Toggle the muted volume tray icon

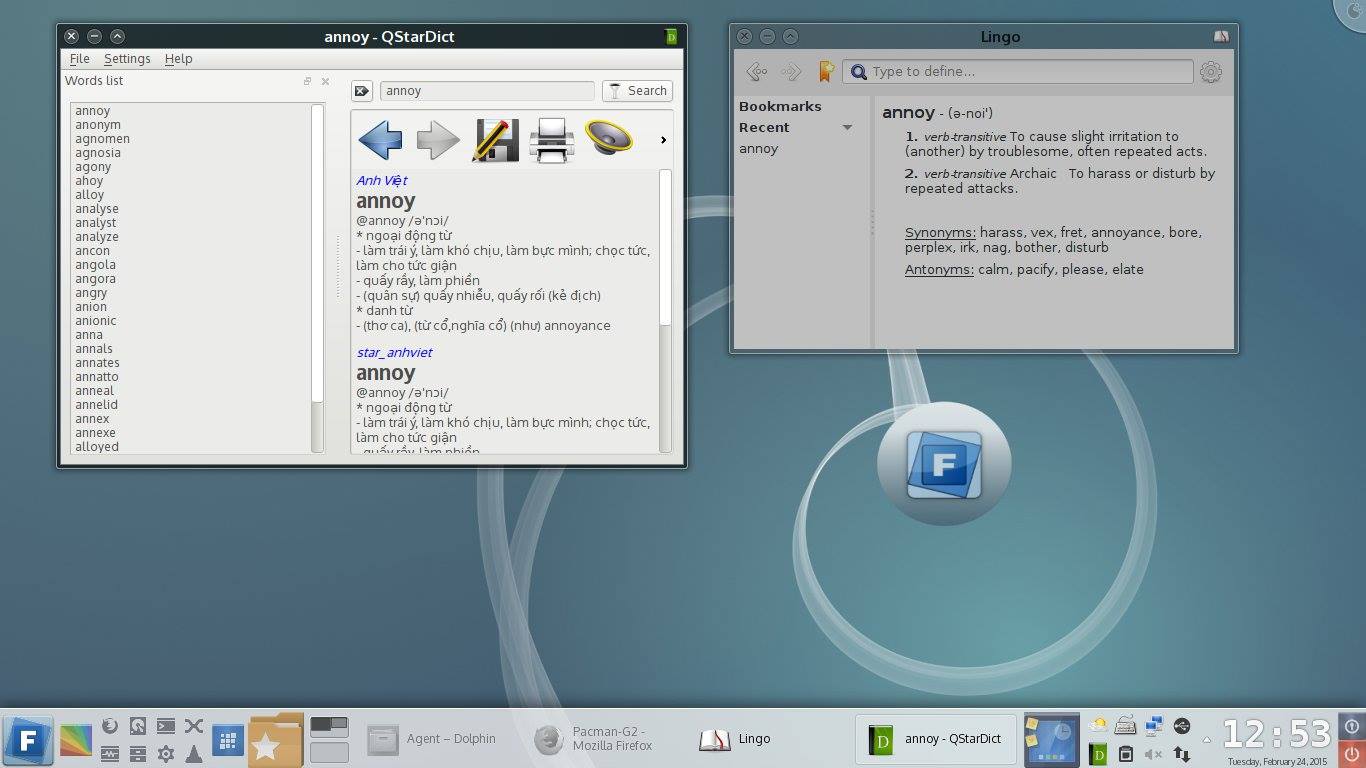coord(1154,754)
